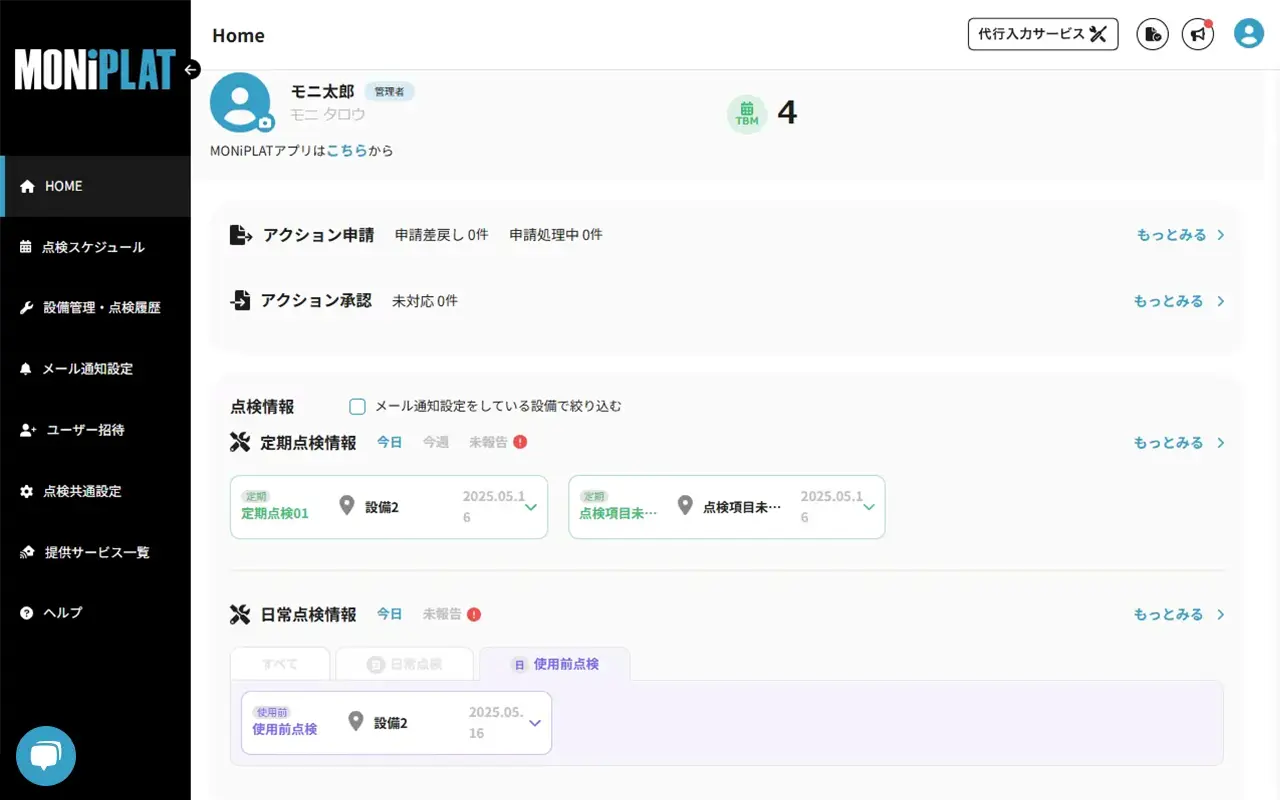Toggle the 未報告 filter in 日常点検情報
This screenshot has height=800, width=1280.
point(444,614)
